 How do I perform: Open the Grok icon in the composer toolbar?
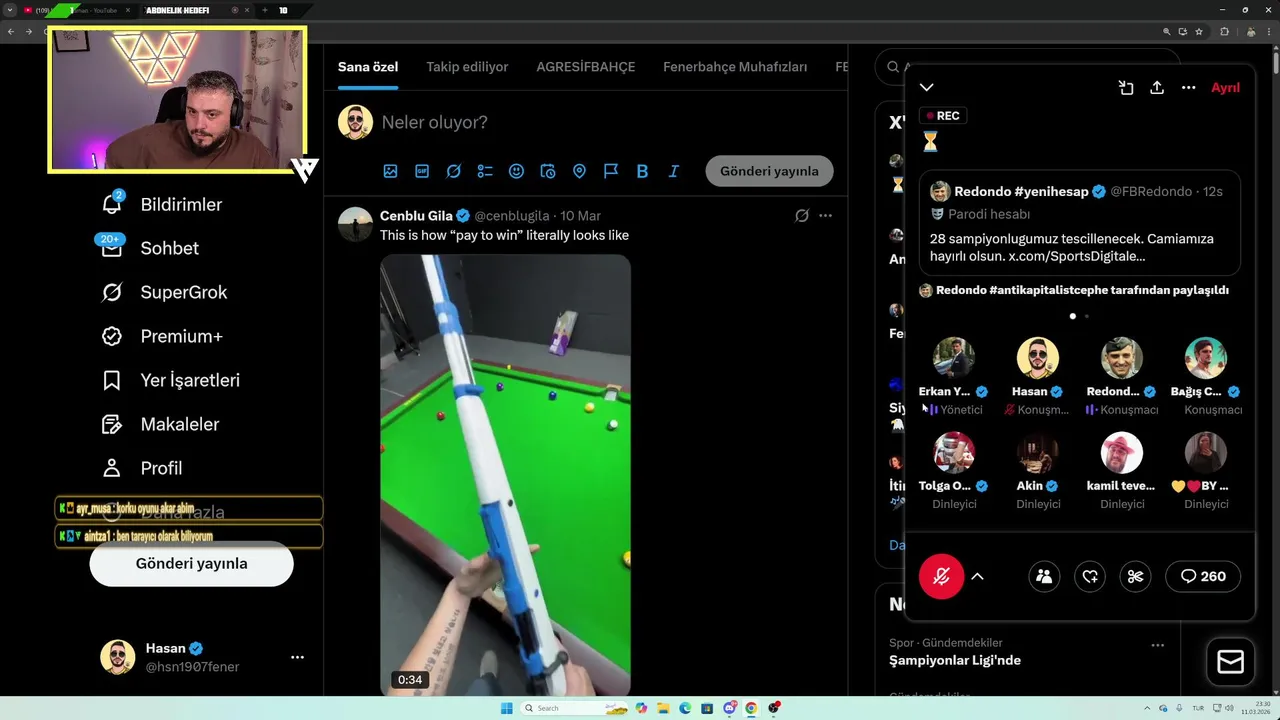(453, 171)
